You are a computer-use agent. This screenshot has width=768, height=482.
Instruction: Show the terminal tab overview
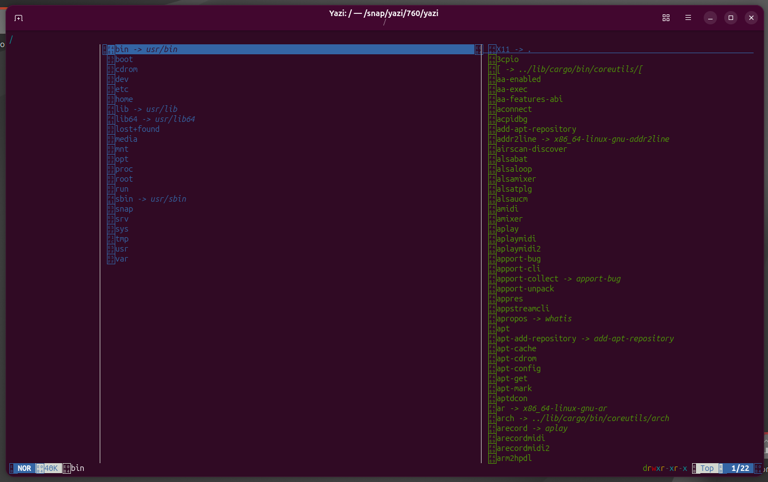tap(666, 17)
